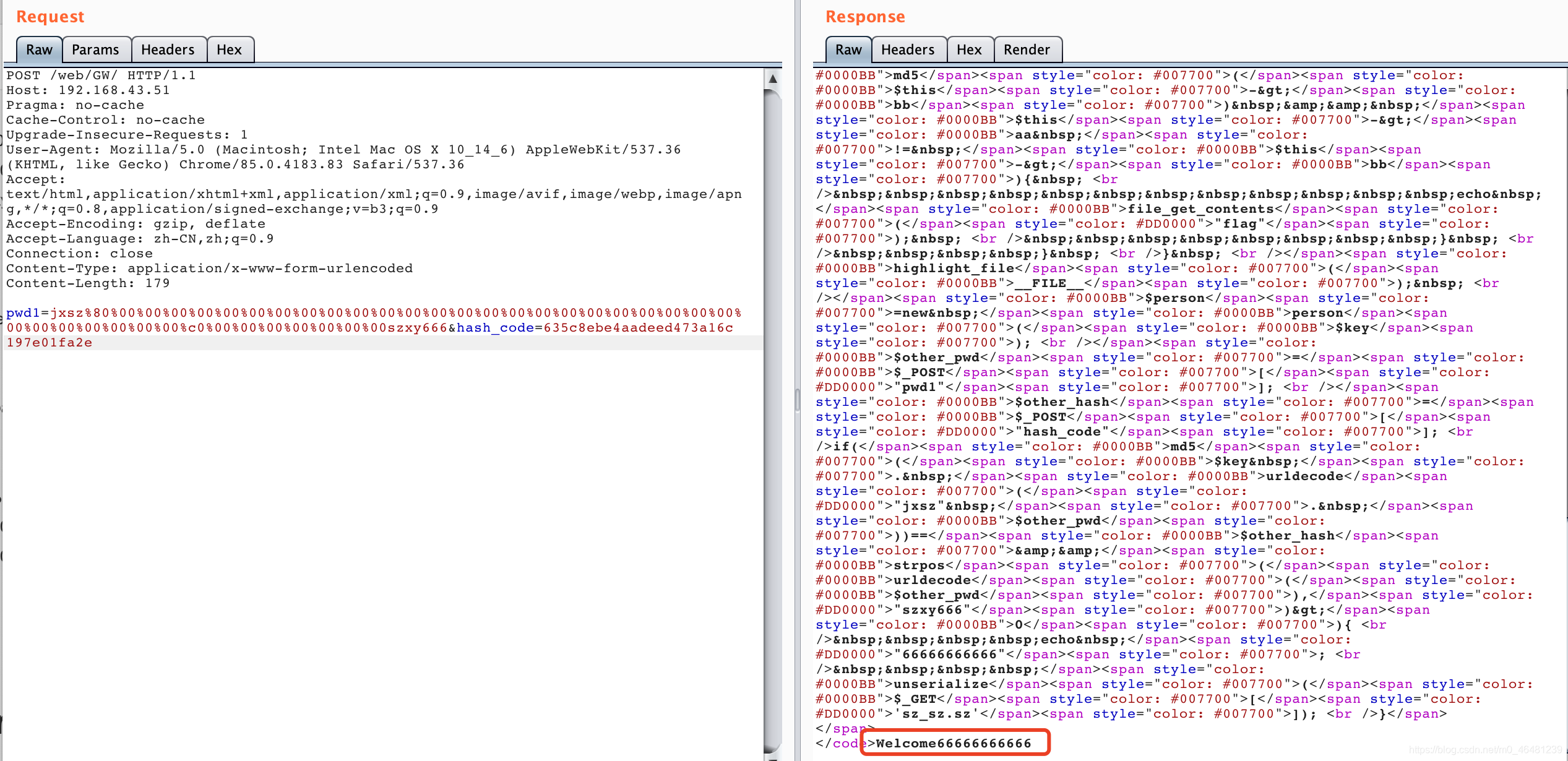
Task: Click the request scrollbar up arrow
Action: [773, 79]
